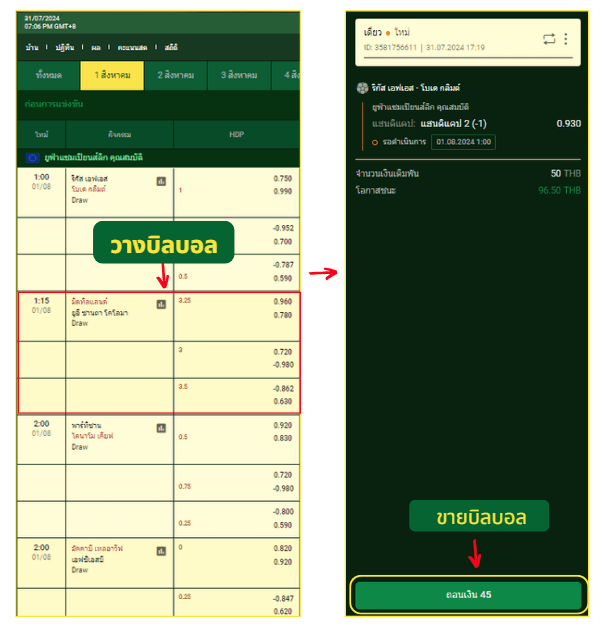Select odds -0.862
Viewport: 602px width, 629px height.
(x=283, y=389)
